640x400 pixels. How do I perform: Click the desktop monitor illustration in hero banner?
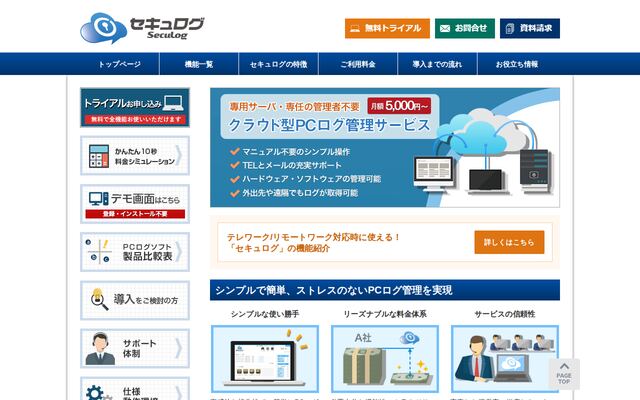pos(433,173)
